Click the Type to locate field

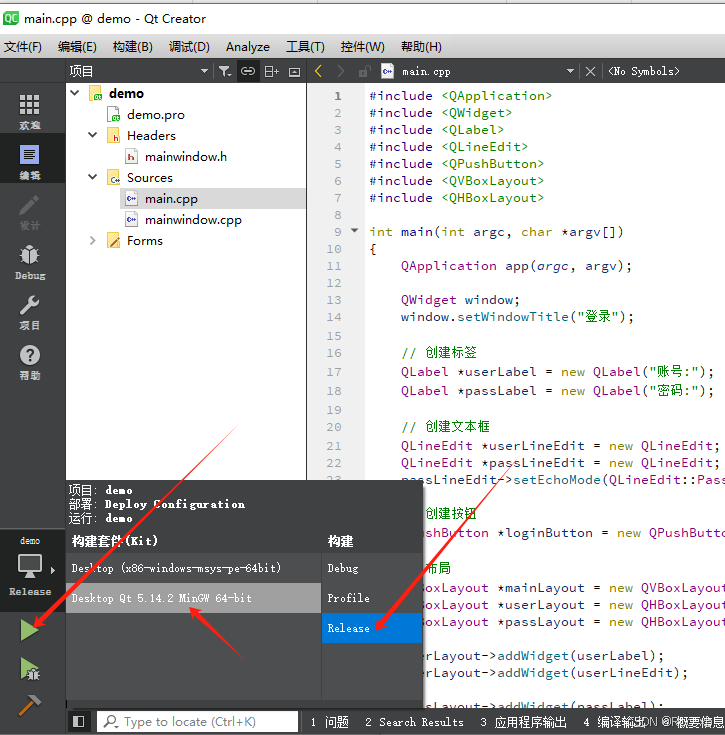click(197, 721)
